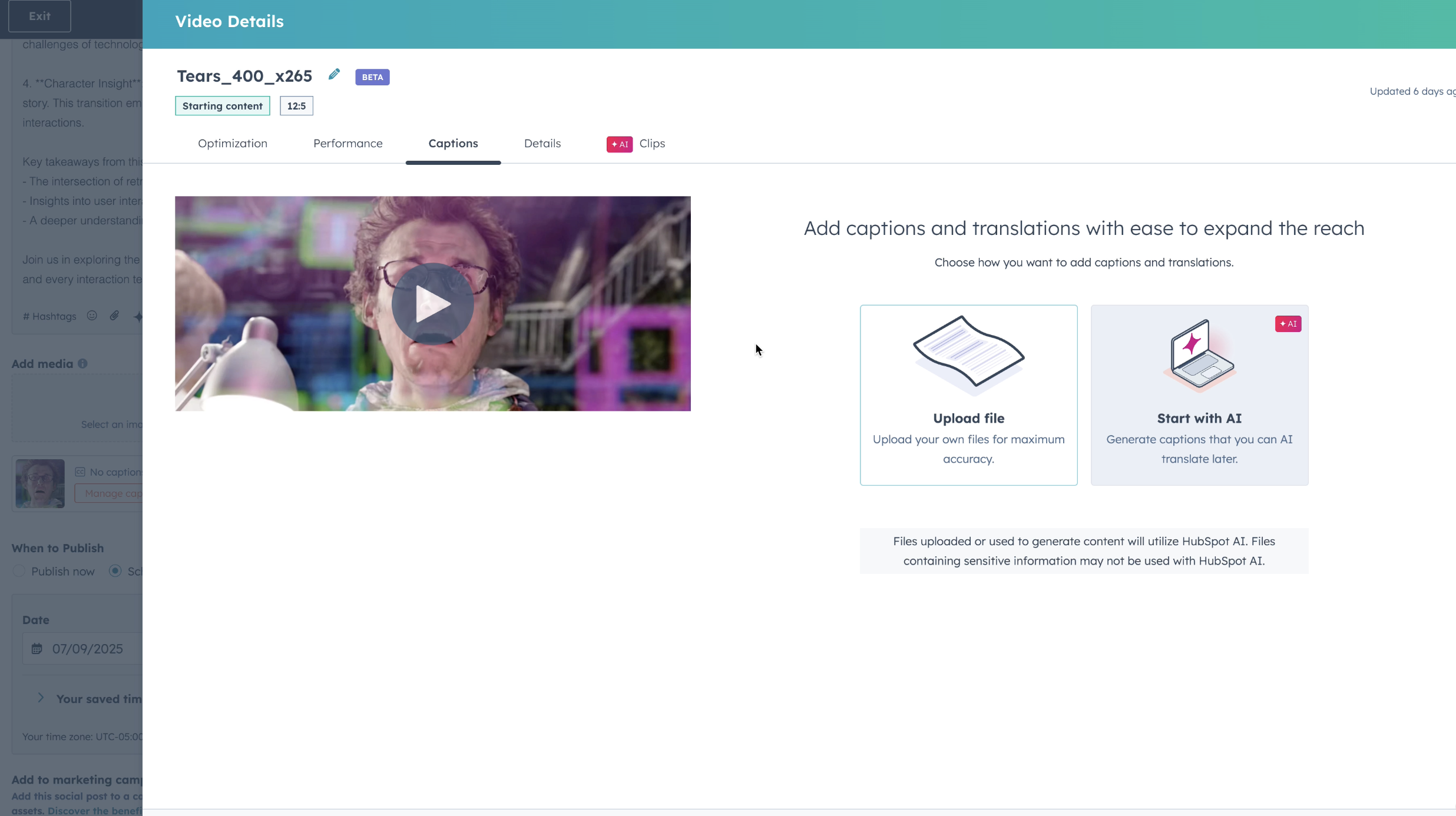
Task: Select the Schedule radio button
Action: [115, 571]
